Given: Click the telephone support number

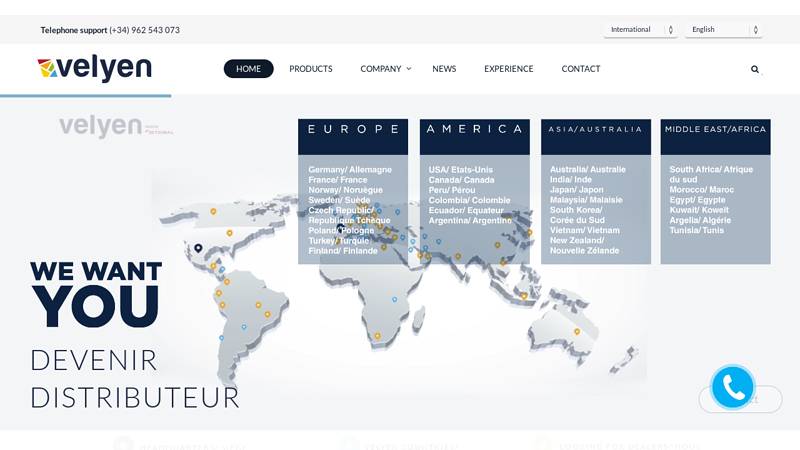Looking at the screenshot, I should pos(144,30).
